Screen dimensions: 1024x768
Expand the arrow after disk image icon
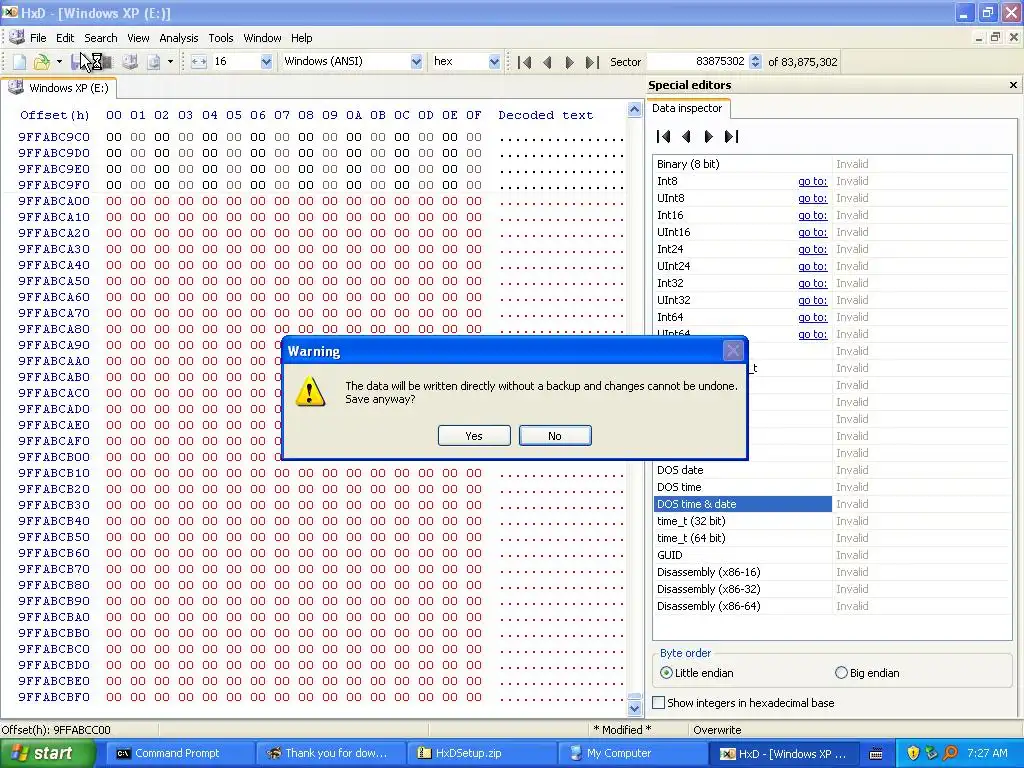pyautogui.click(x=170, y=61)
